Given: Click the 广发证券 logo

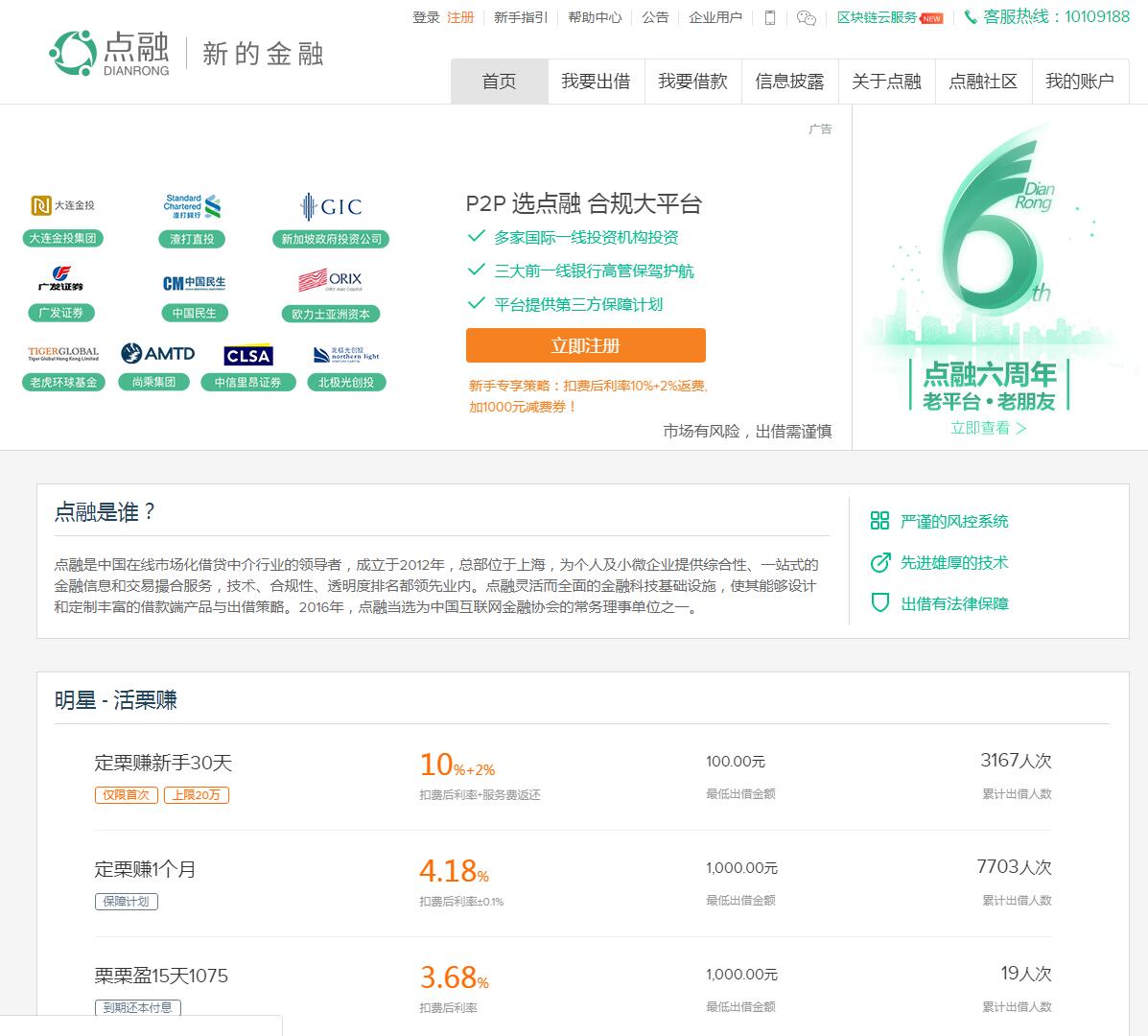Looking at the screenshot, I should [60, 279].
